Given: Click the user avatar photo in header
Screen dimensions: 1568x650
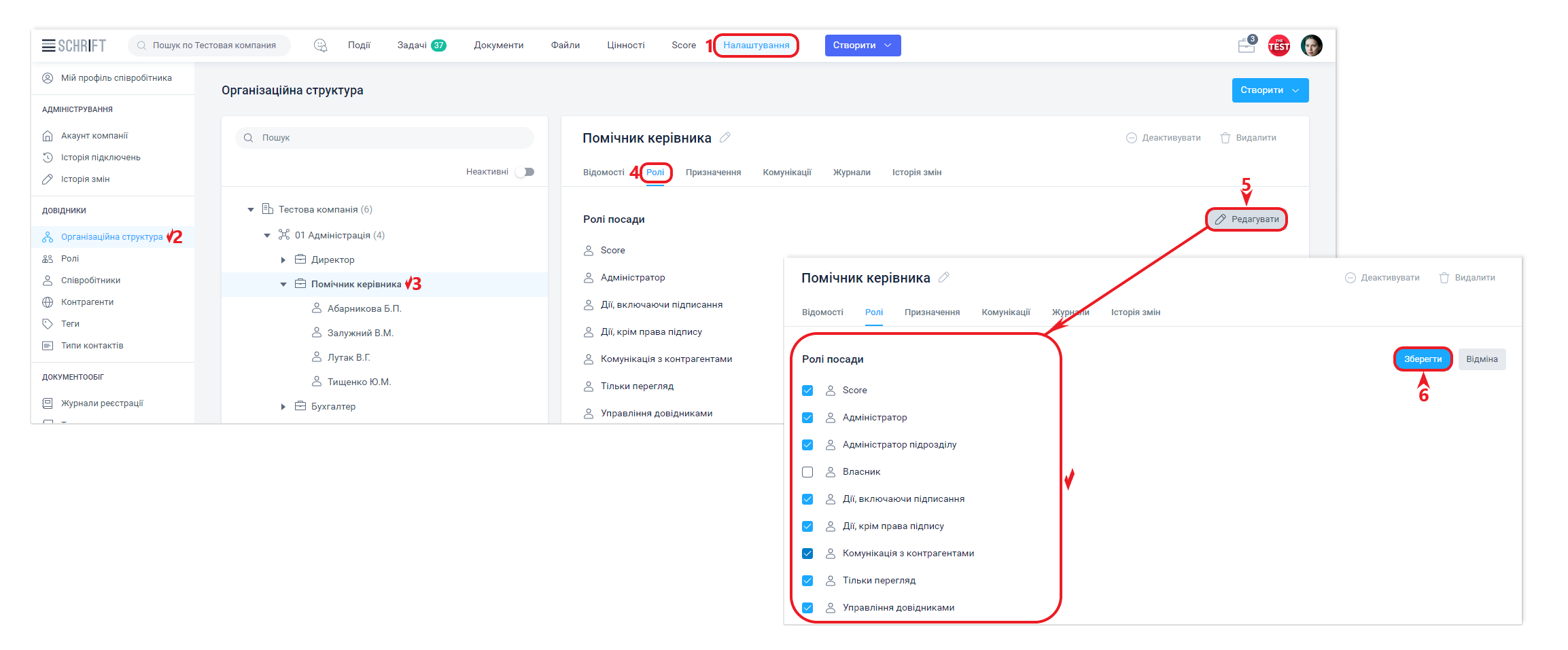Looking at the screenshot, I should pyautogui.click(x=1311, y=46).
